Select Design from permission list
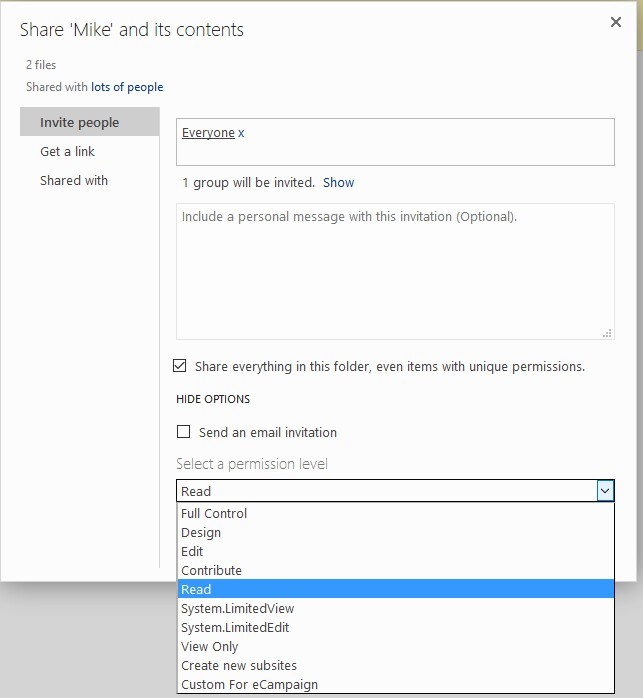Screen dimensions: 643x698 [201, 532]
